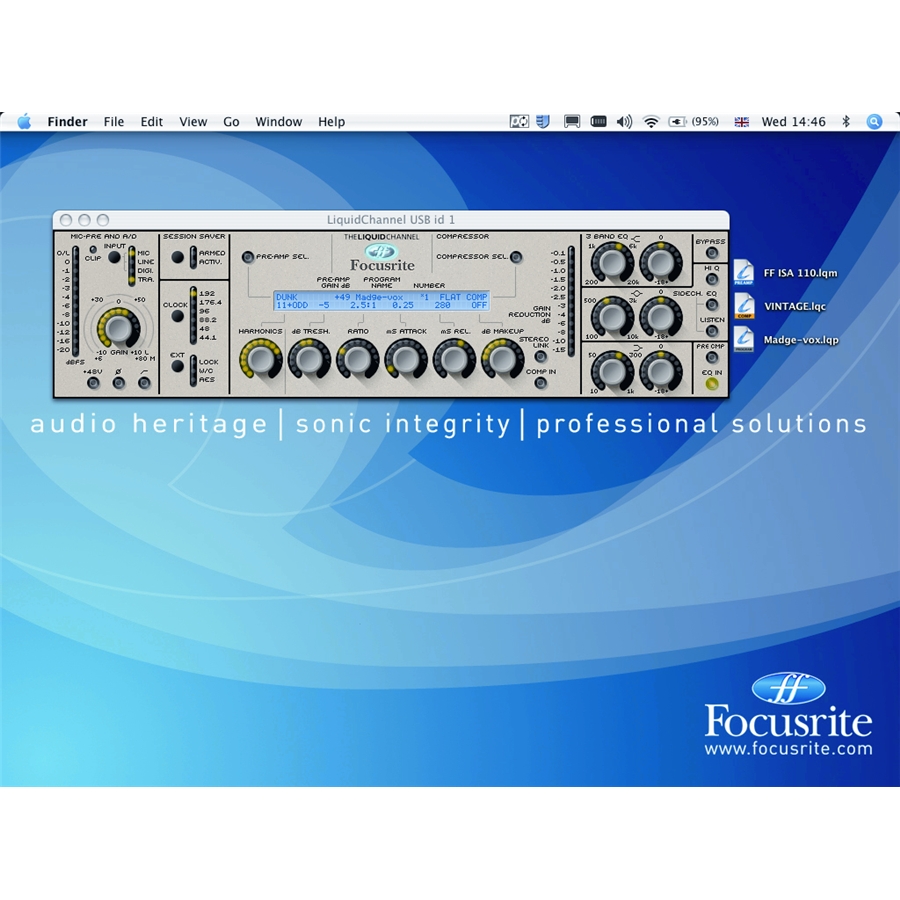Click the Clip indicator LED
This screenshot has height=900, width=900.
pos(93,250)
